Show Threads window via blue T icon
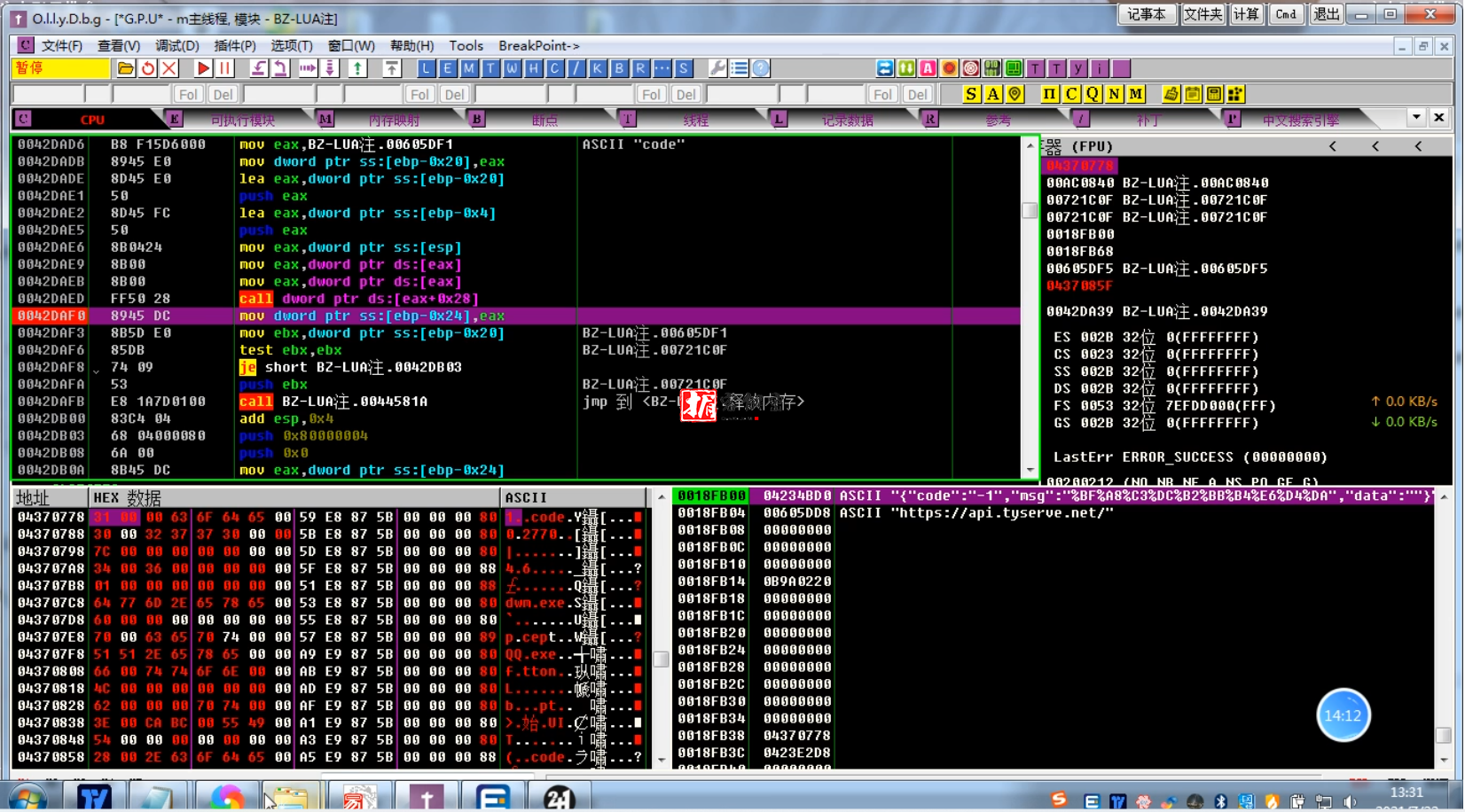This screenshot has height=812, width=1465. pos(490,68)
